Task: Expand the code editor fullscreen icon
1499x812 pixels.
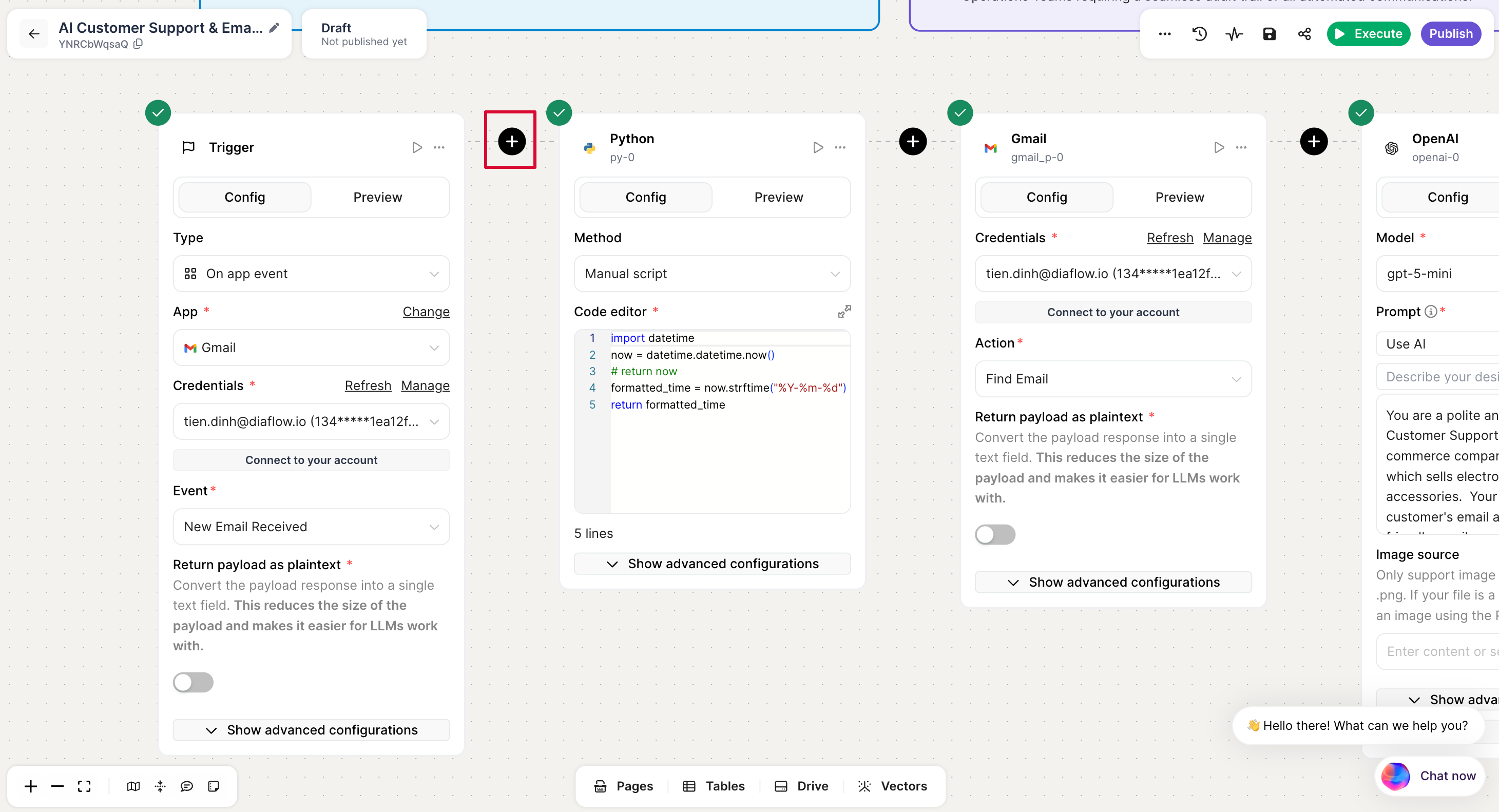Action: (x=844, y=312)
